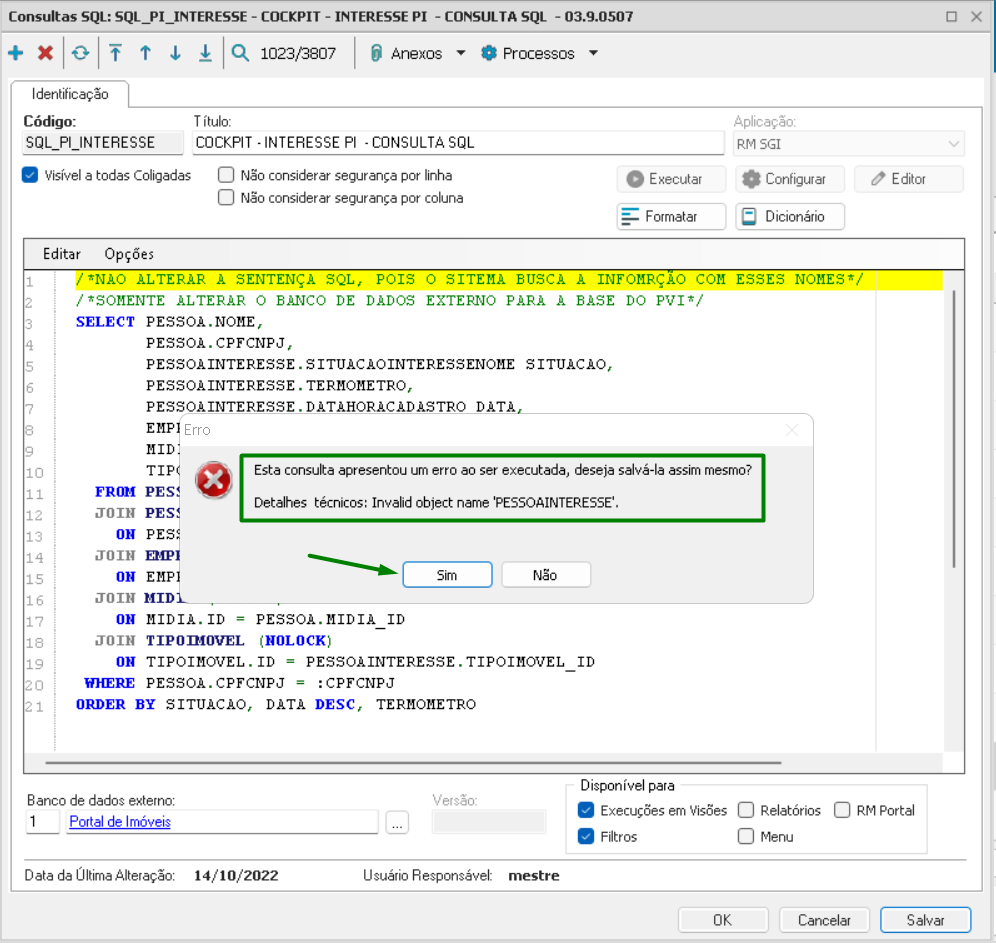
Task: Maximize the Consultas SQL window
Action: click(x=951, y=17)
